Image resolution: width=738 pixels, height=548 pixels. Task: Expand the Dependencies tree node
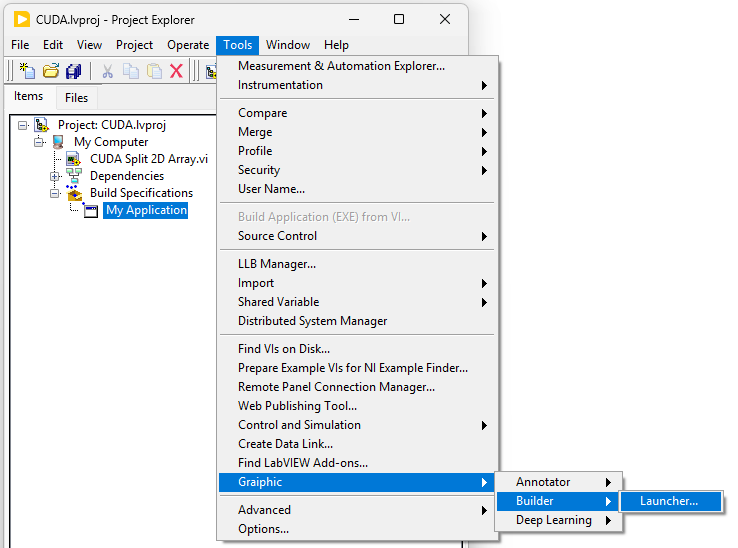pos(55,176)
